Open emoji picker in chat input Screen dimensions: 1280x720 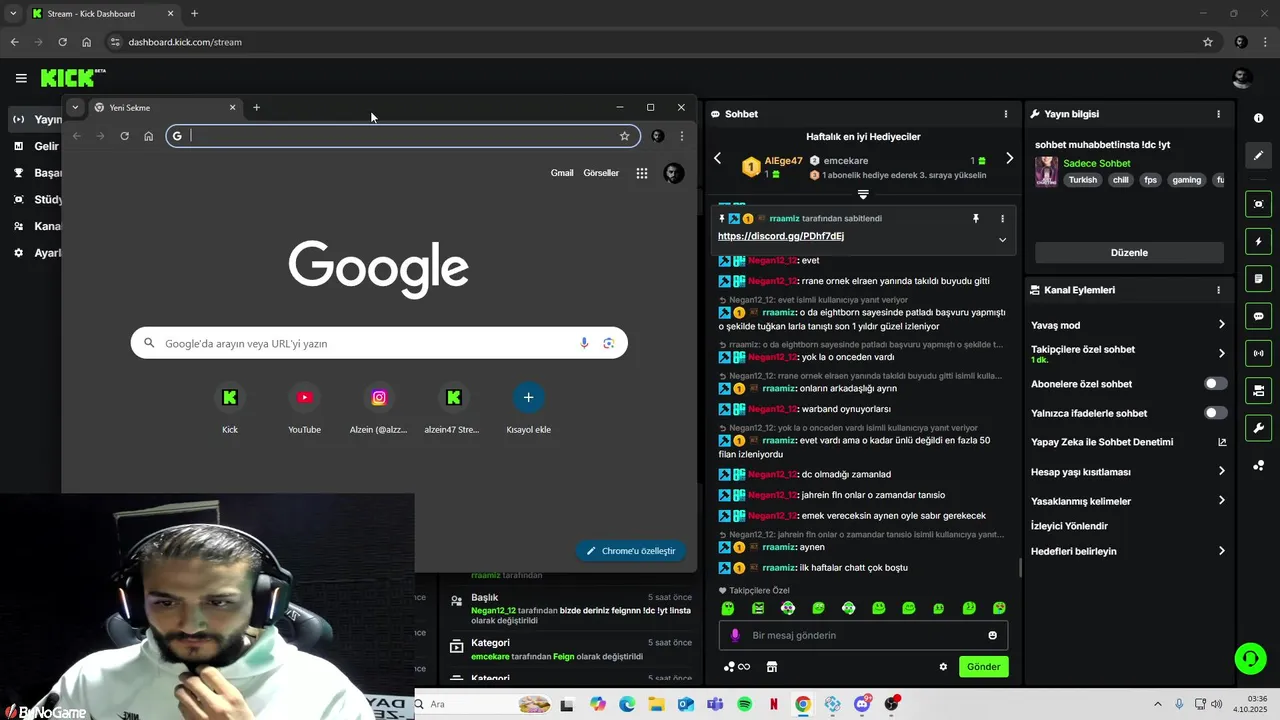[x=992, y=635]
